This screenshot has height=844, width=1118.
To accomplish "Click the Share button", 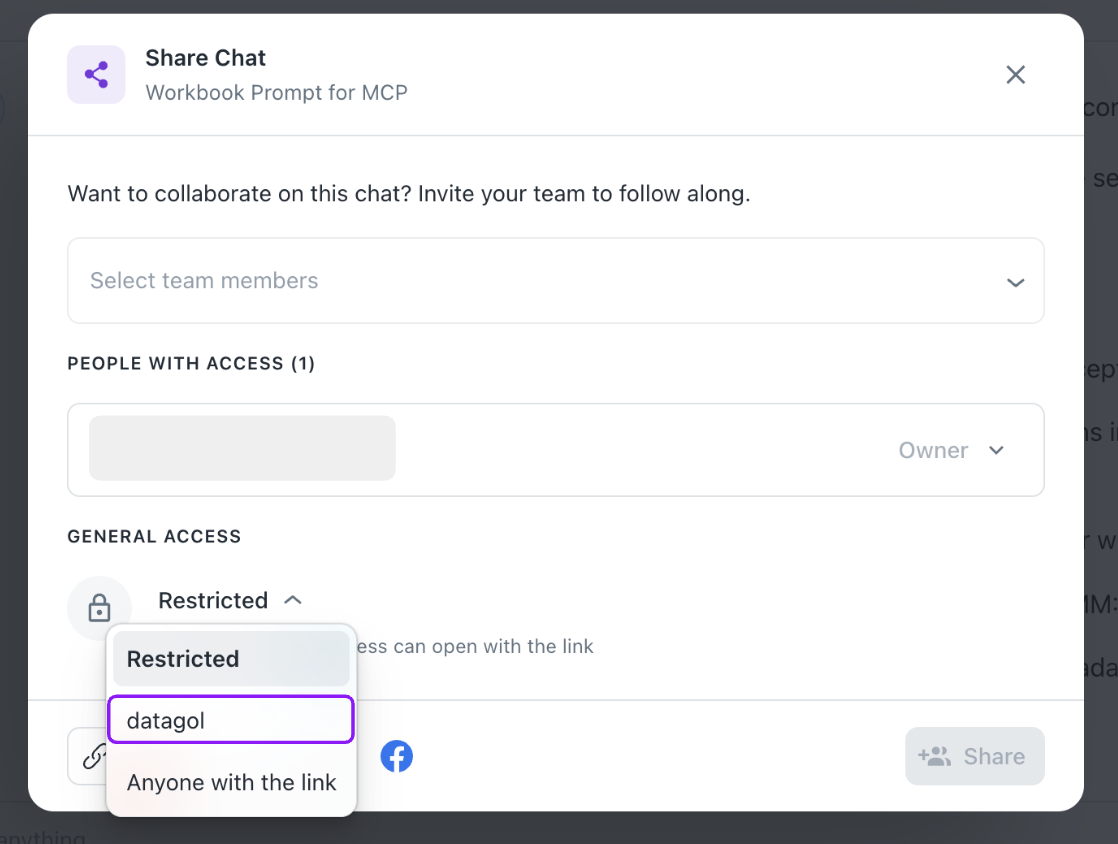I will pos(975,756).
